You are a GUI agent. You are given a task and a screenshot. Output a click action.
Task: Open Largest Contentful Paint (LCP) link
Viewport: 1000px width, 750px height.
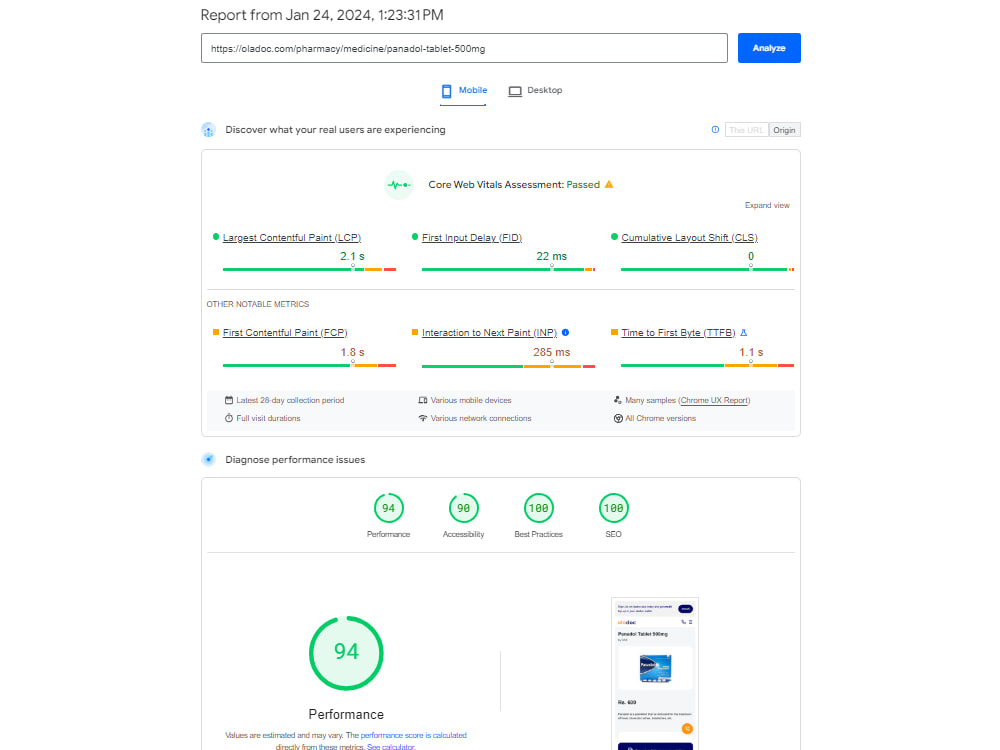click(291, 237)
